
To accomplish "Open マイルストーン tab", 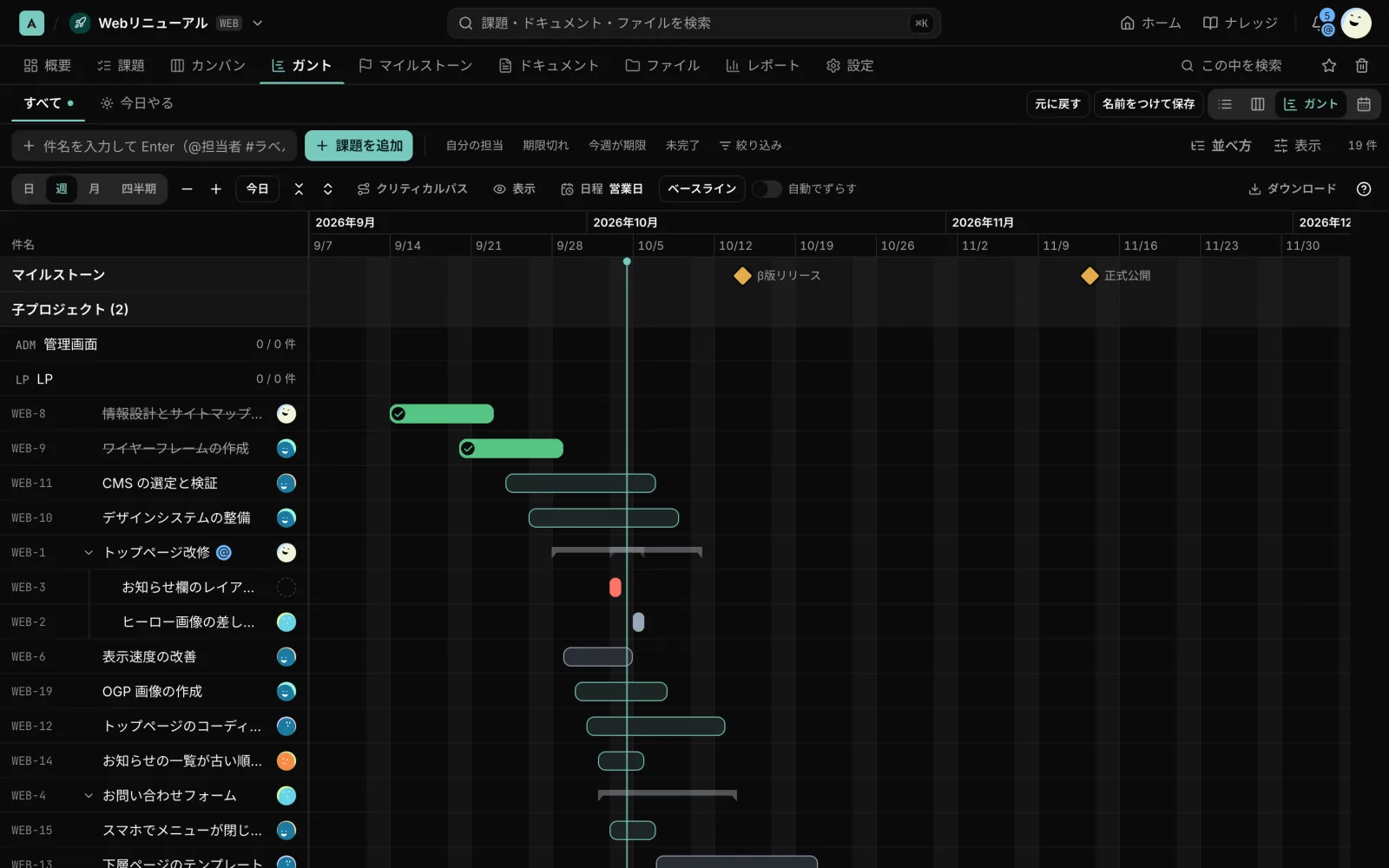I will [416, 66].
